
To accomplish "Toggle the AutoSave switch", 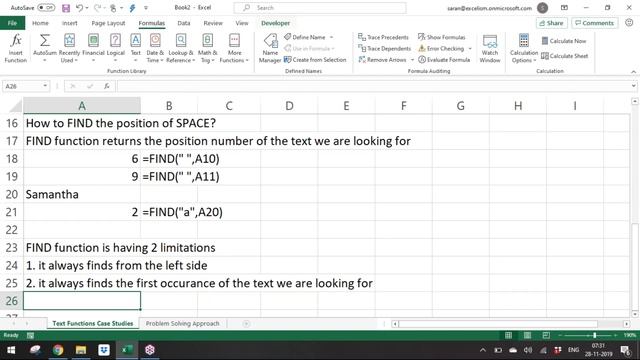I will 46,8.
